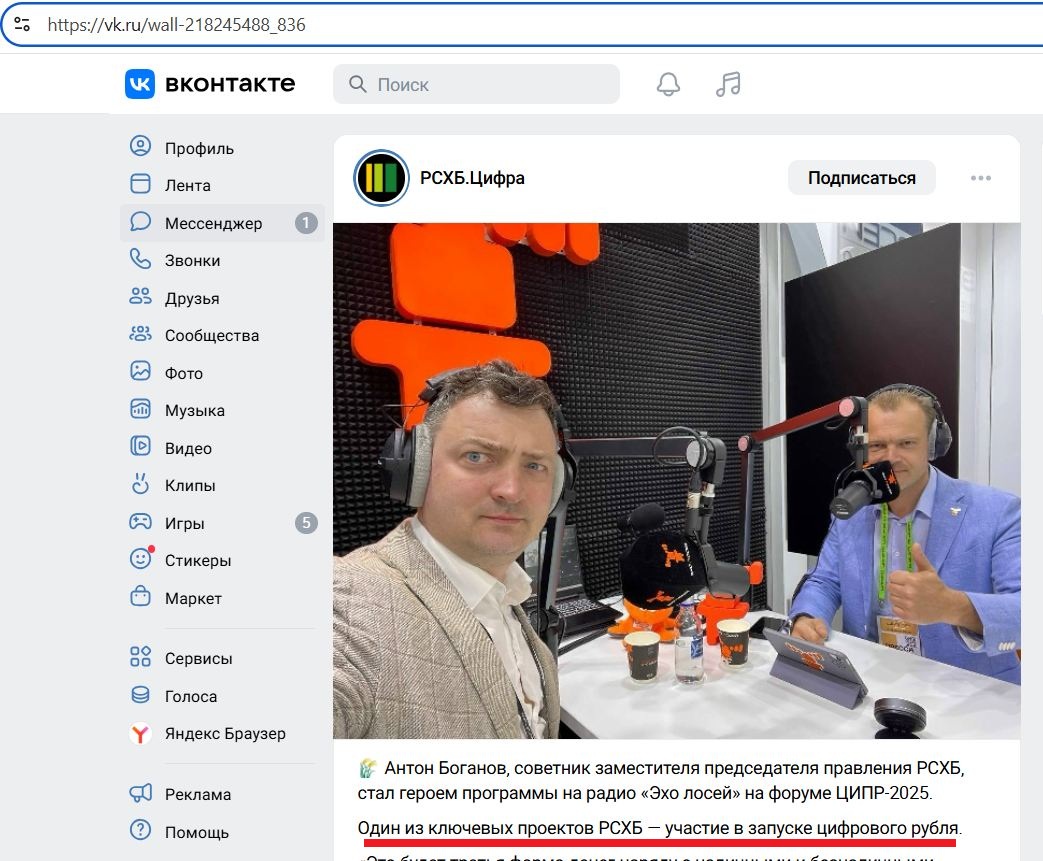Click the browser address bar URL

click(176, 25)
